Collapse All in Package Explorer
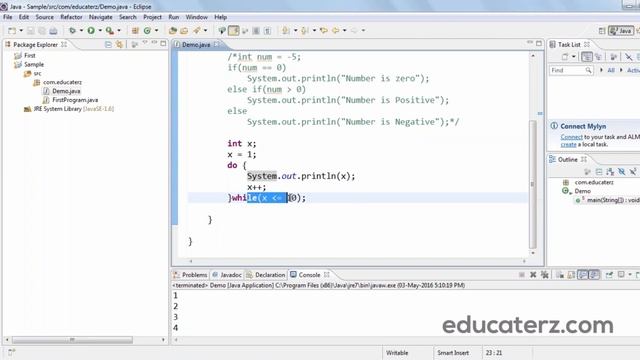This screenshot has height=360, width=640. pos(108,44)
